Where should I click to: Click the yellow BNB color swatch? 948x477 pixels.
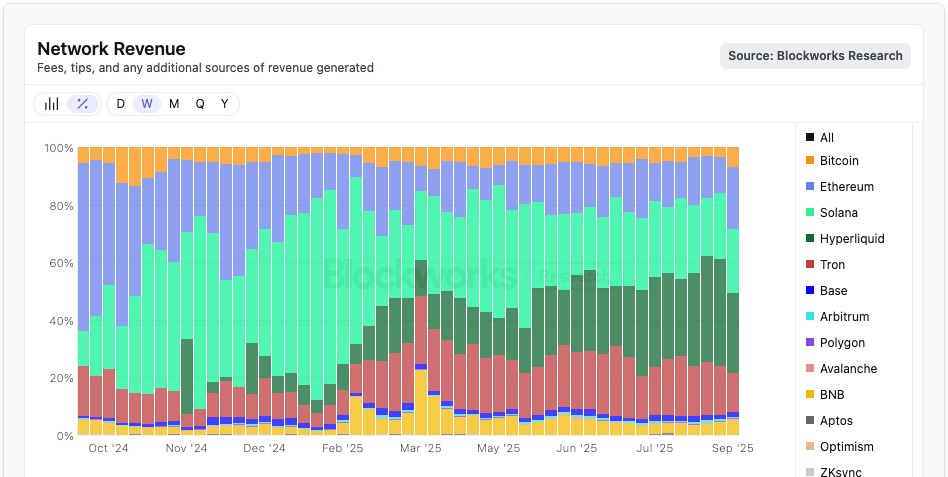[x=810, y=395]
